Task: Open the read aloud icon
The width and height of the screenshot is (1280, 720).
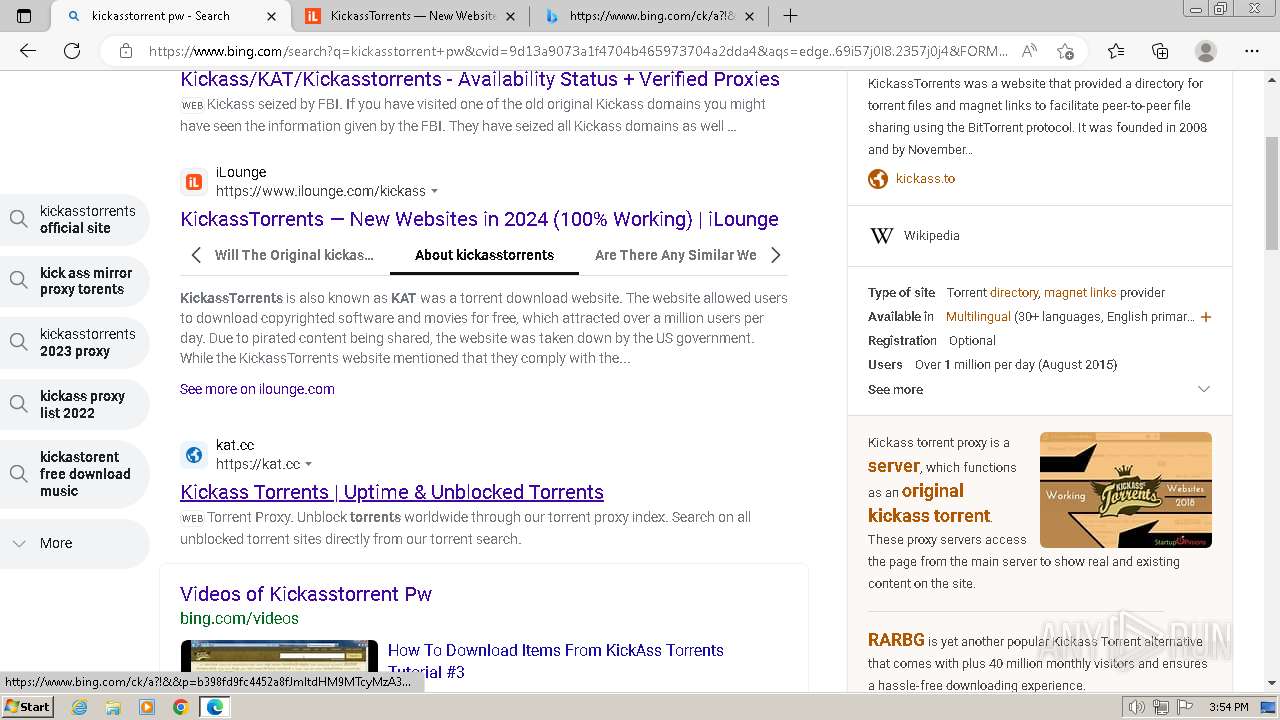Action: (x=1028, y=51)
